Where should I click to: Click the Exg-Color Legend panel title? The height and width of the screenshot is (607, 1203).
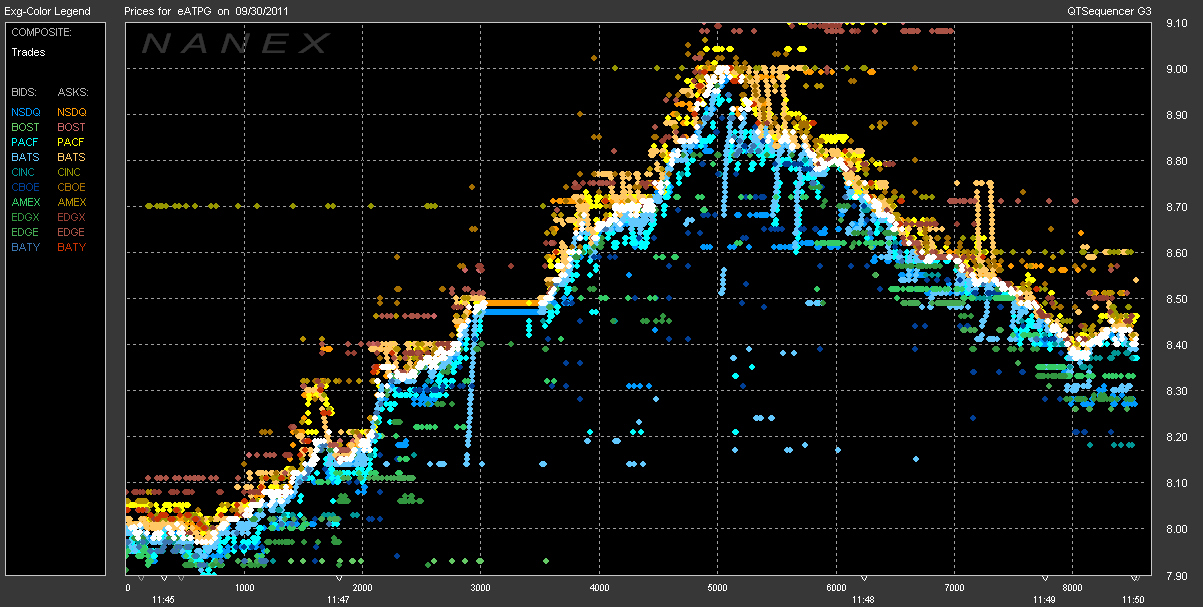pyautogui.click(x=47, y=11)
